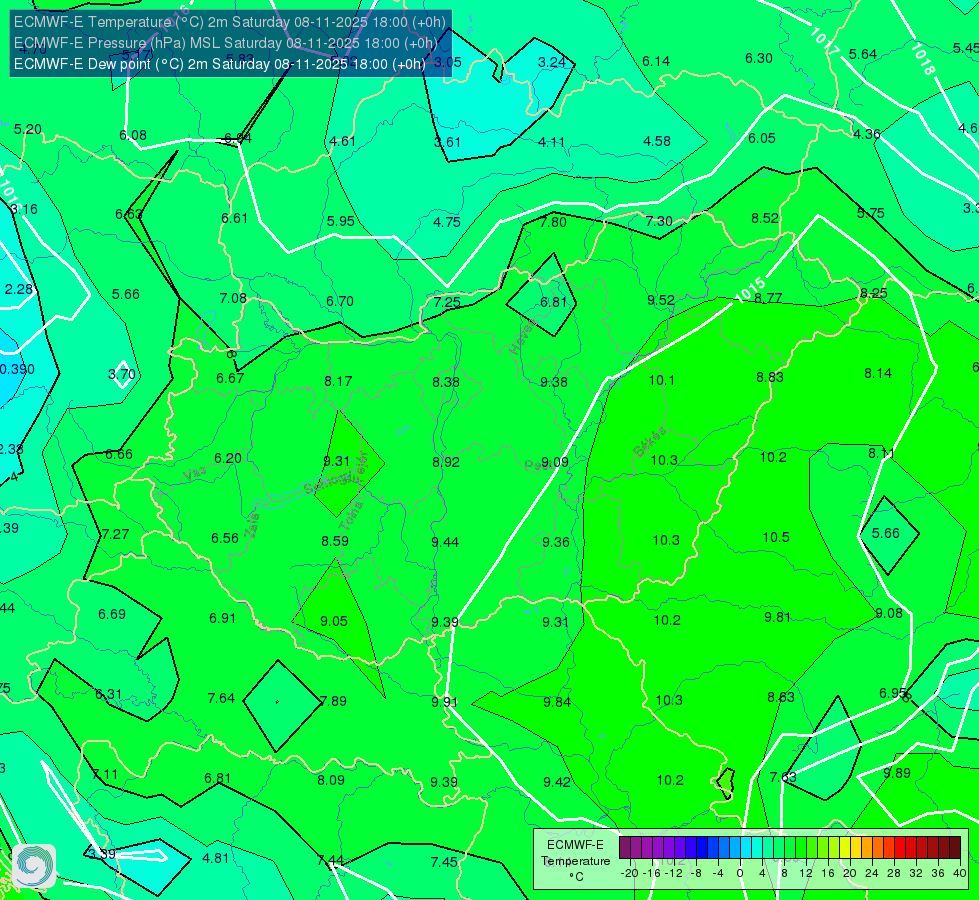Image resolution: width=979 pixels, height=900 pixels.
Task: Click the 1018 isobar label
Action: pos(923,59)
